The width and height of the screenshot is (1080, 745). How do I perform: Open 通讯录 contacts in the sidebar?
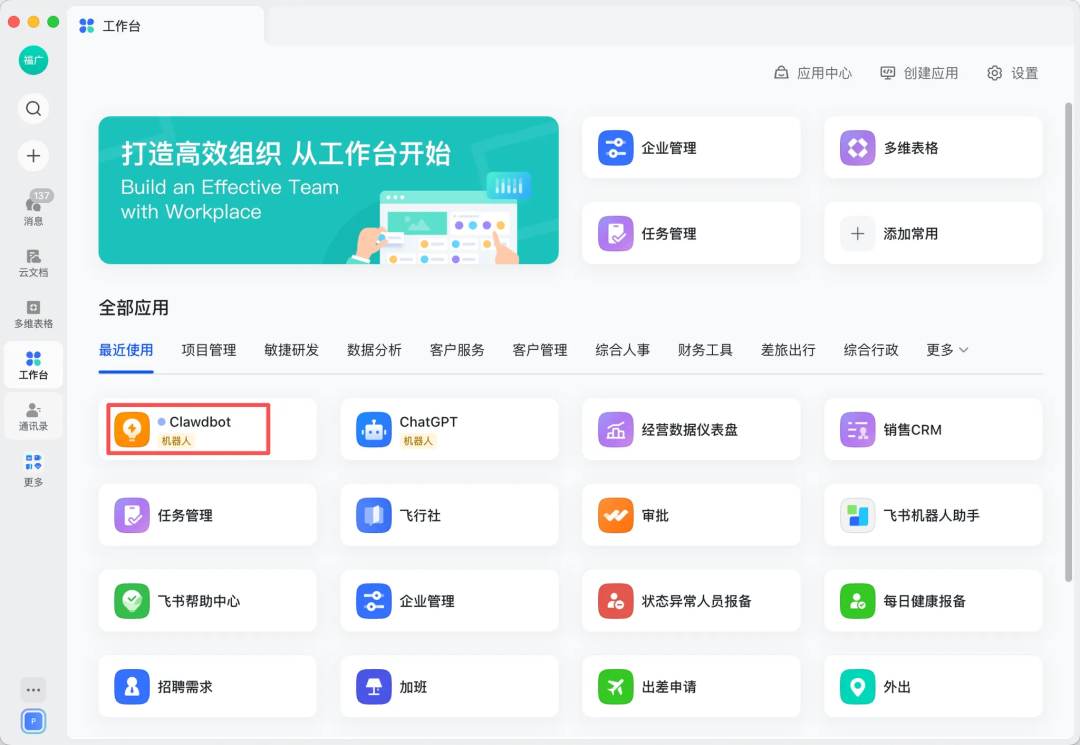tap(33, 416)
